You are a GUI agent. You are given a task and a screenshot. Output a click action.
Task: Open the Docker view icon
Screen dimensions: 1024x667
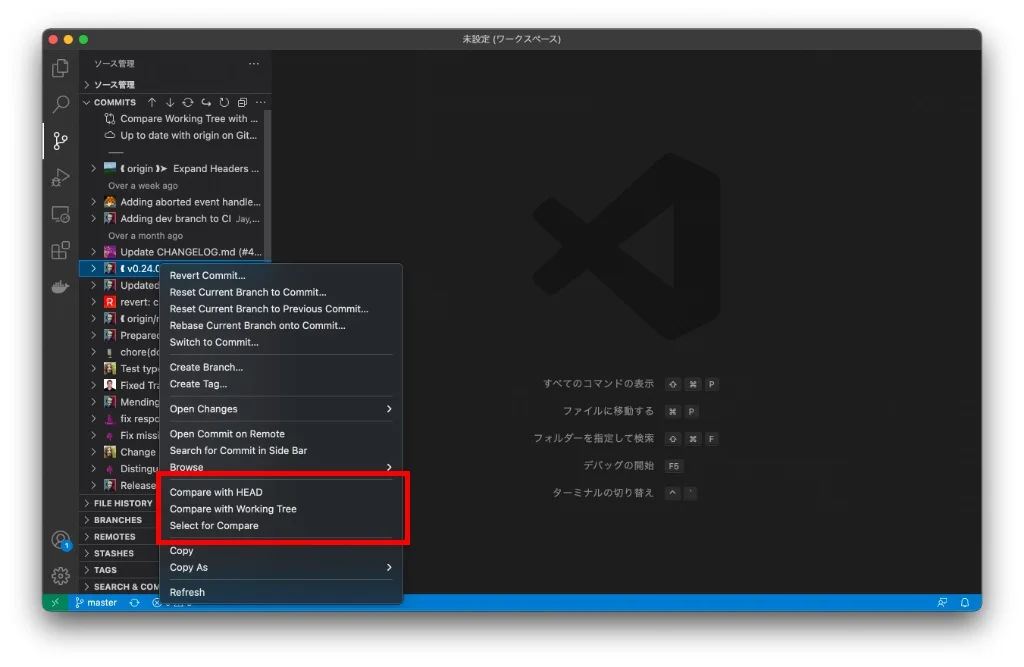[x=61, y=287]
